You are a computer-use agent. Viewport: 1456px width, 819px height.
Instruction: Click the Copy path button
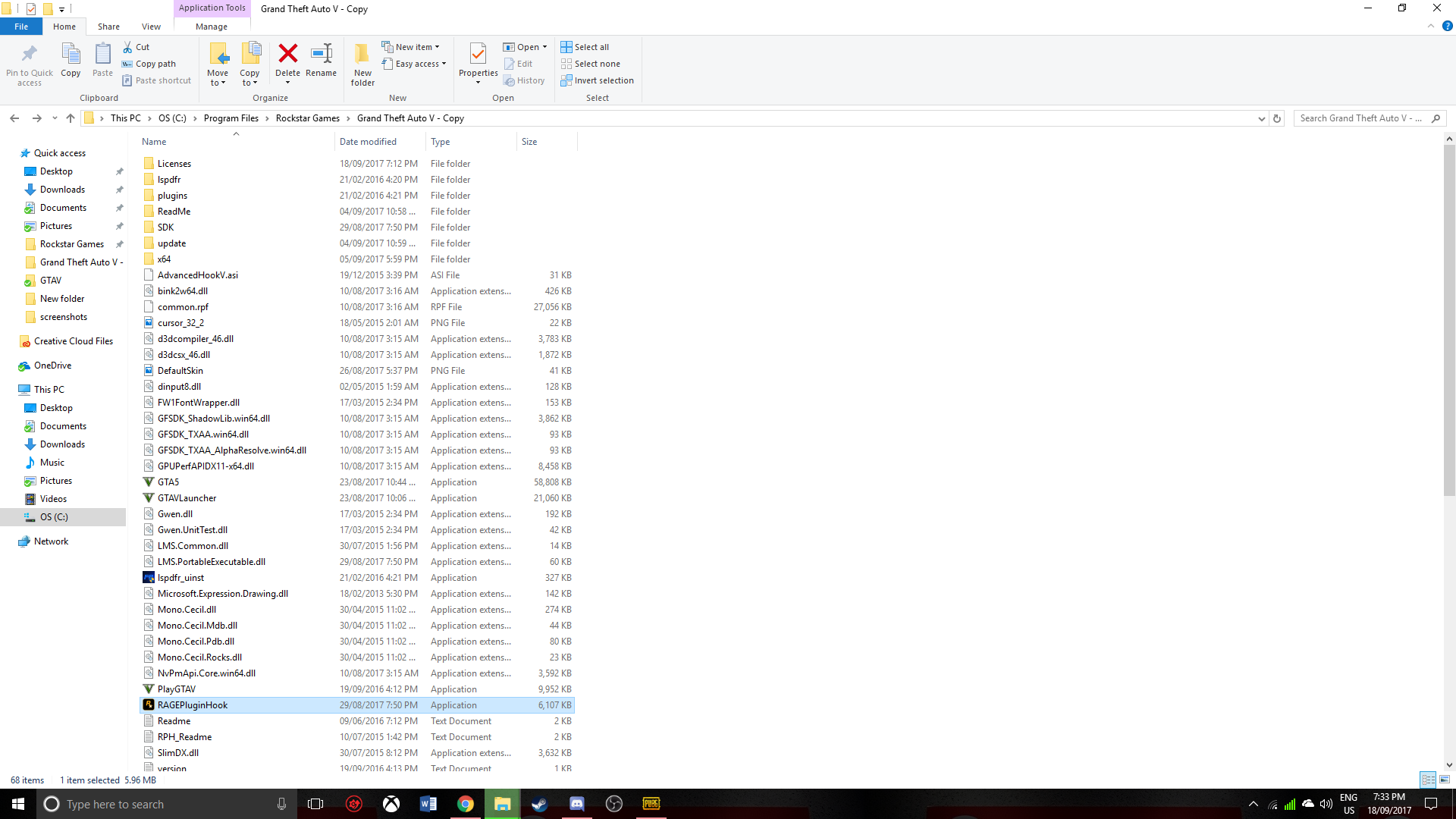[149, 64]
